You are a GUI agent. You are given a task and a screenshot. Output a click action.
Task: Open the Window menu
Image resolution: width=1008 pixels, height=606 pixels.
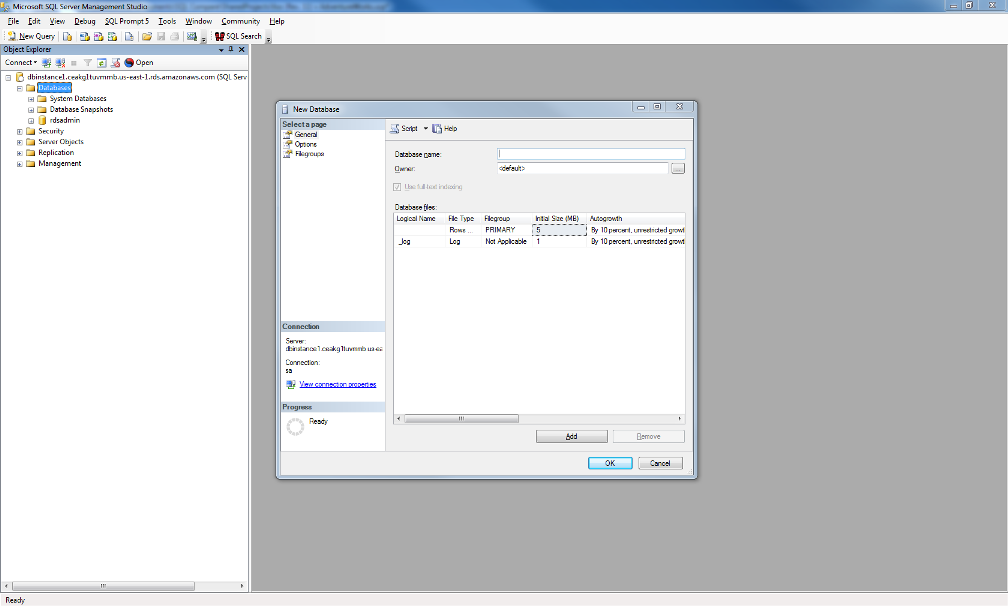click(x=199, y=21)
